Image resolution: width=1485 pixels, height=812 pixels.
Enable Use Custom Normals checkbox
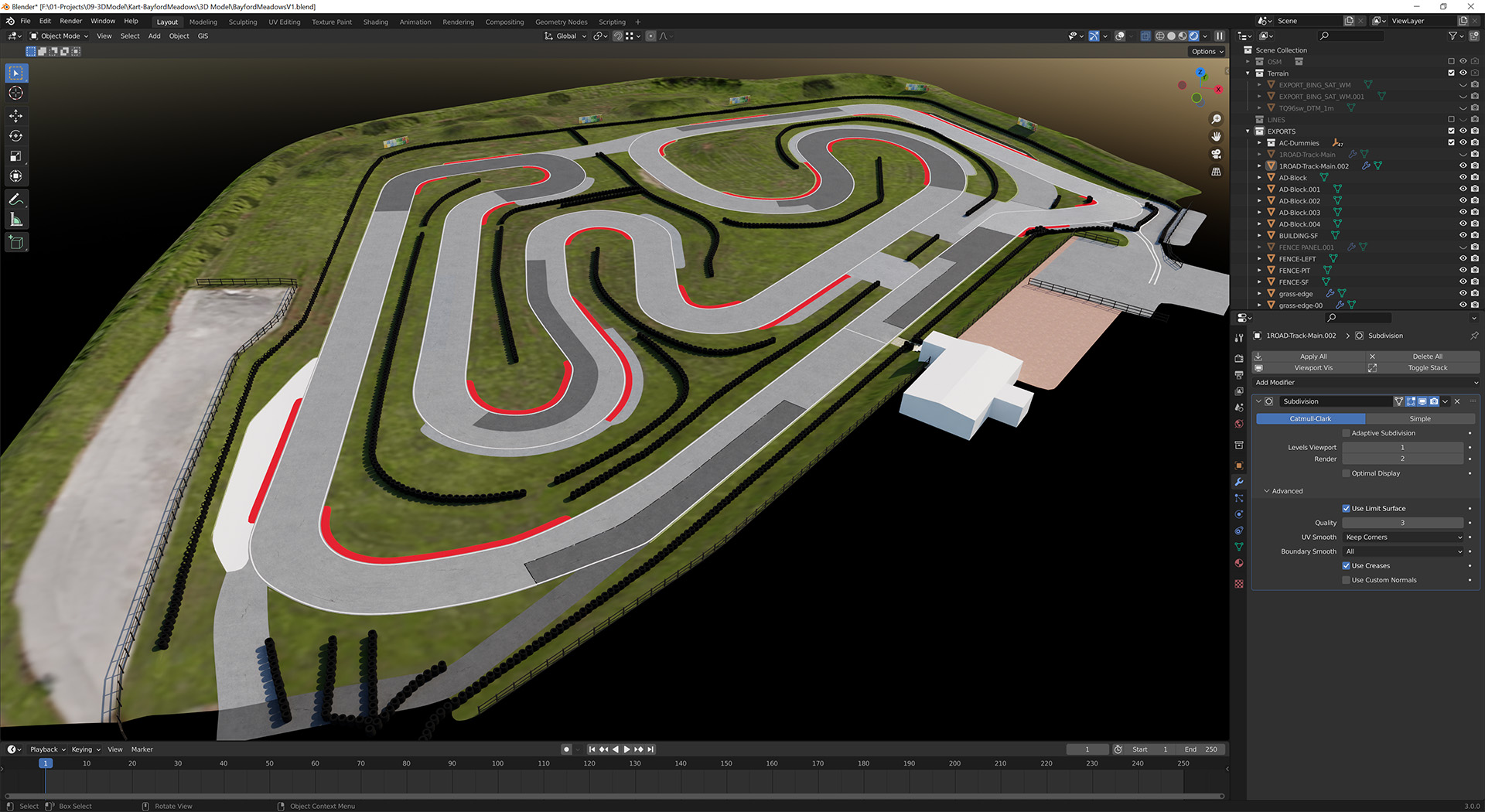coord(1346,580)
